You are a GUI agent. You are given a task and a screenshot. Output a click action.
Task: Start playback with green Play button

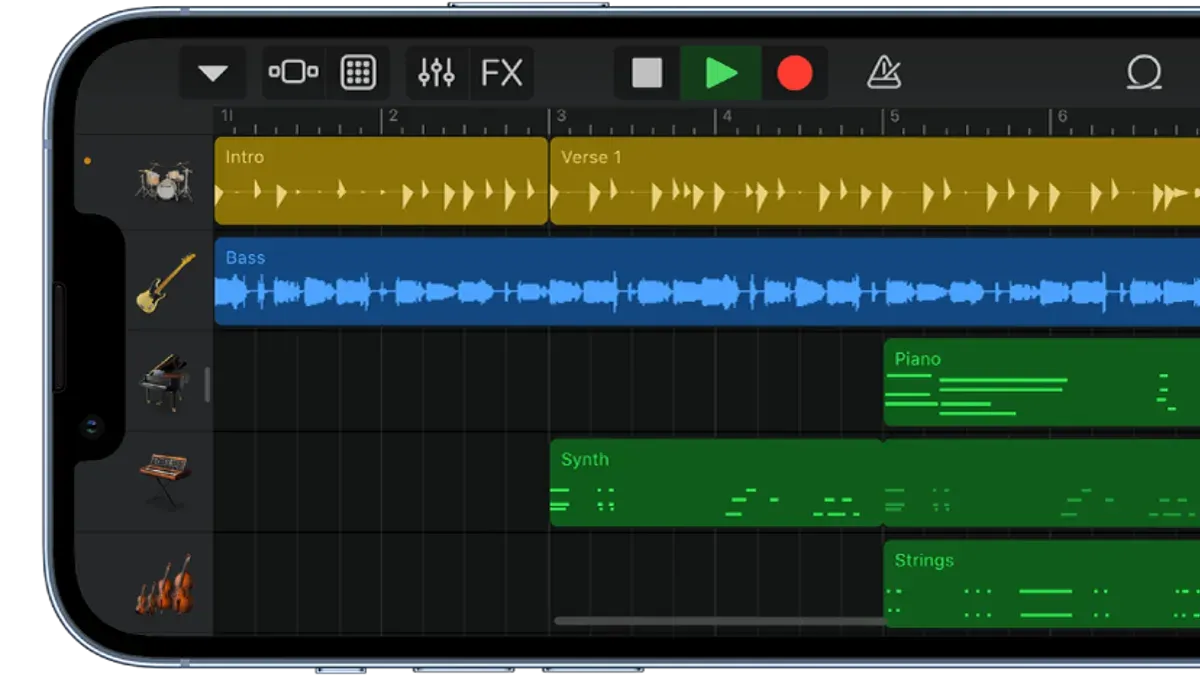click(x=721, y=73)
